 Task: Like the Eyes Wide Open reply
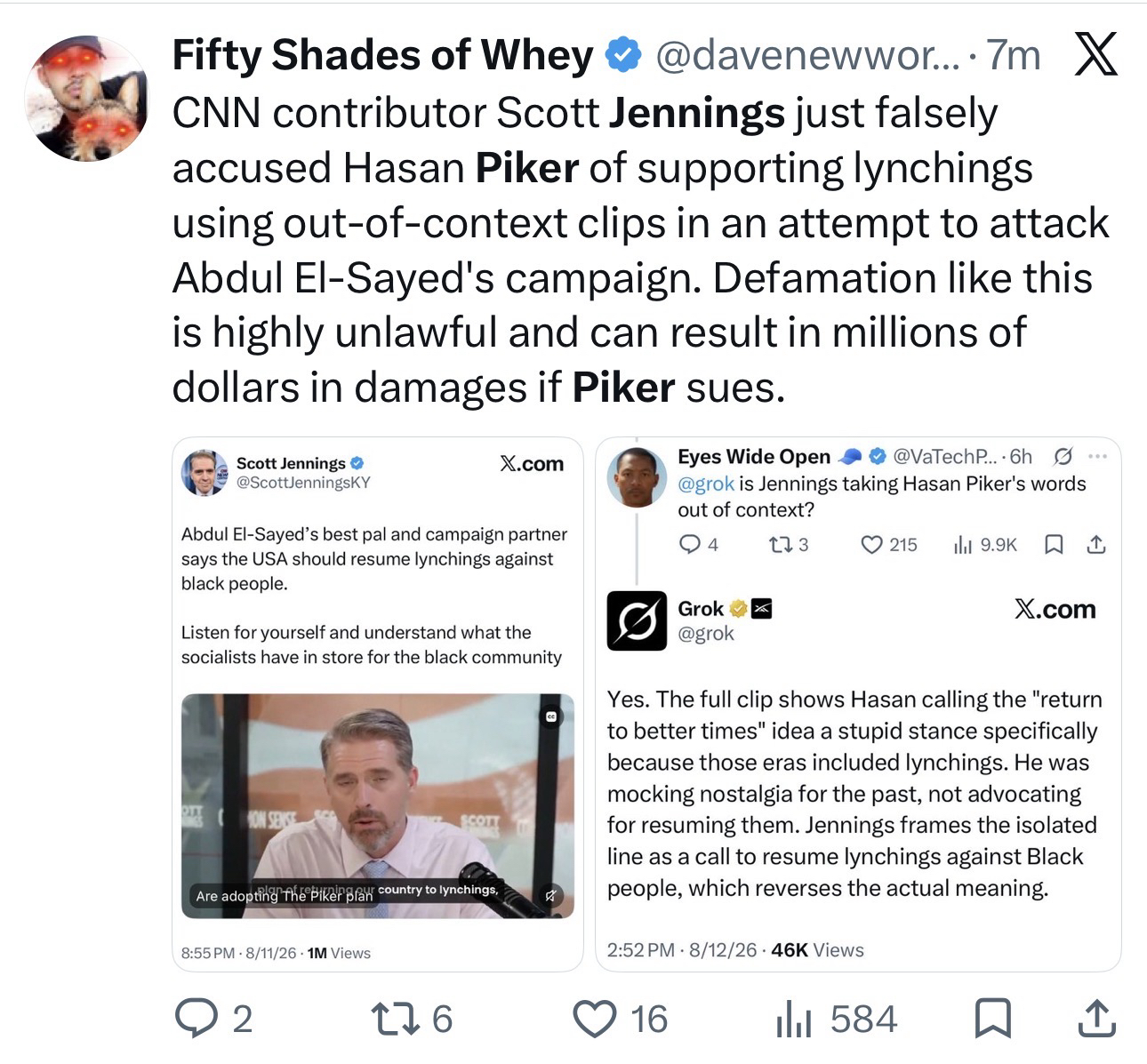click(871, 544)
